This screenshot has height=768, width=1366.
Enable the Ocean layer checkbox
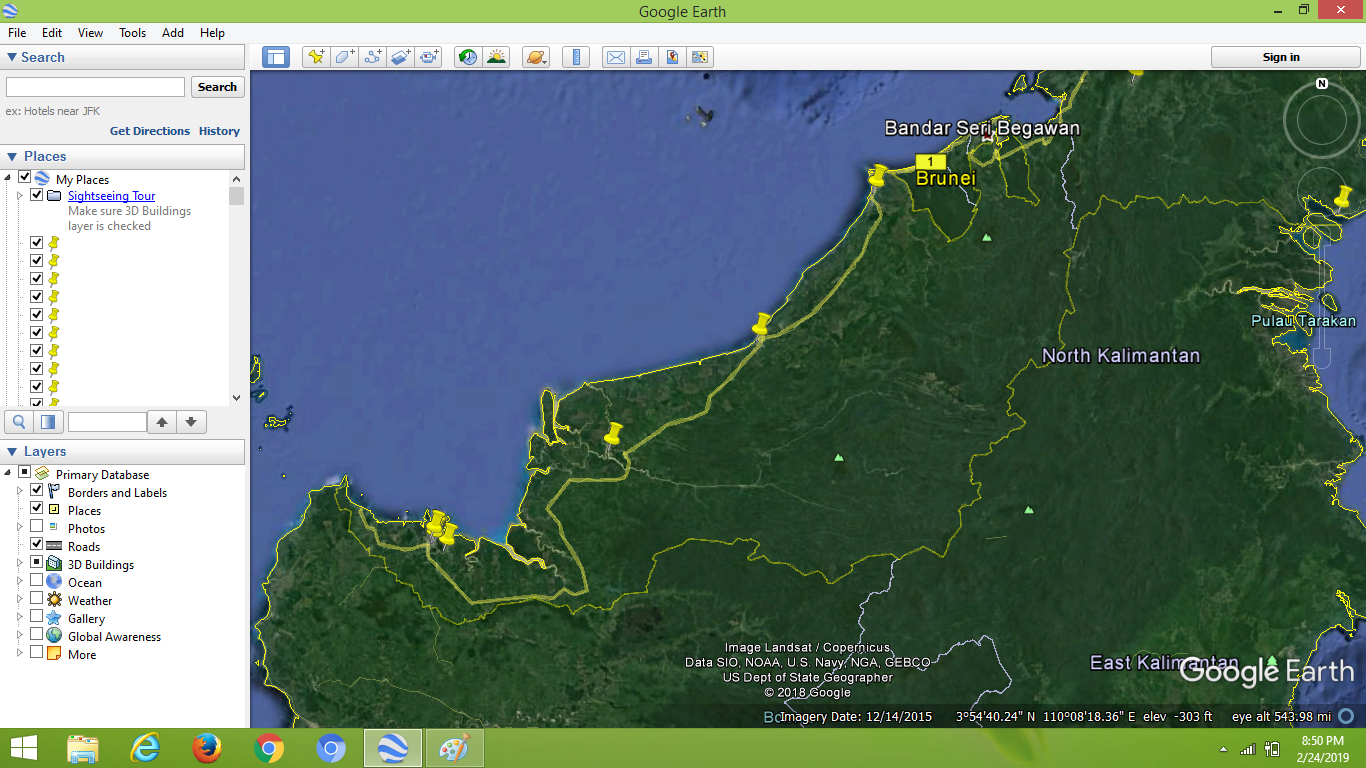[x=37, y=581]
